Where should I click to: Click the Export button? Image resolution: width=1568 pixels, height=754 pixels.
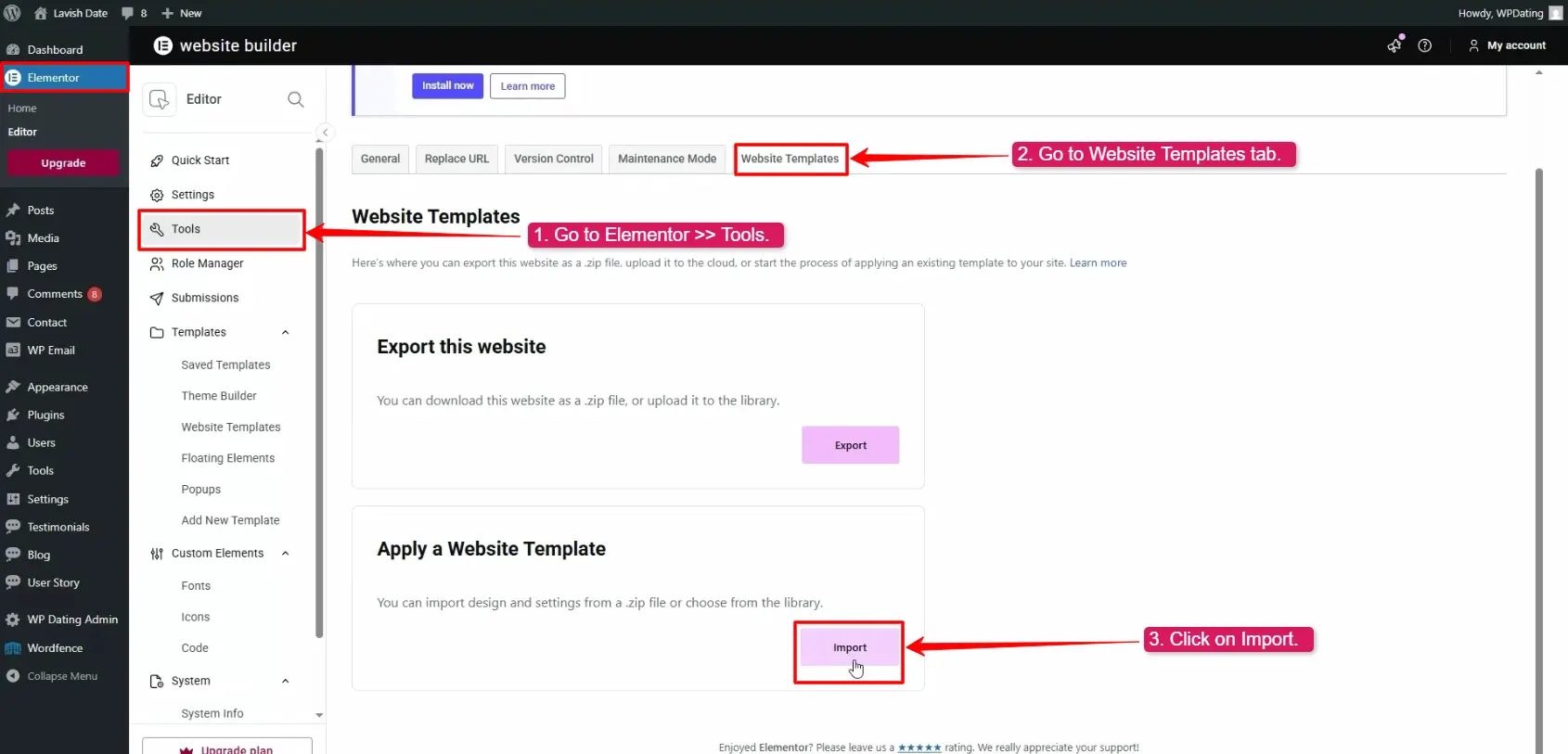(850, 445)
